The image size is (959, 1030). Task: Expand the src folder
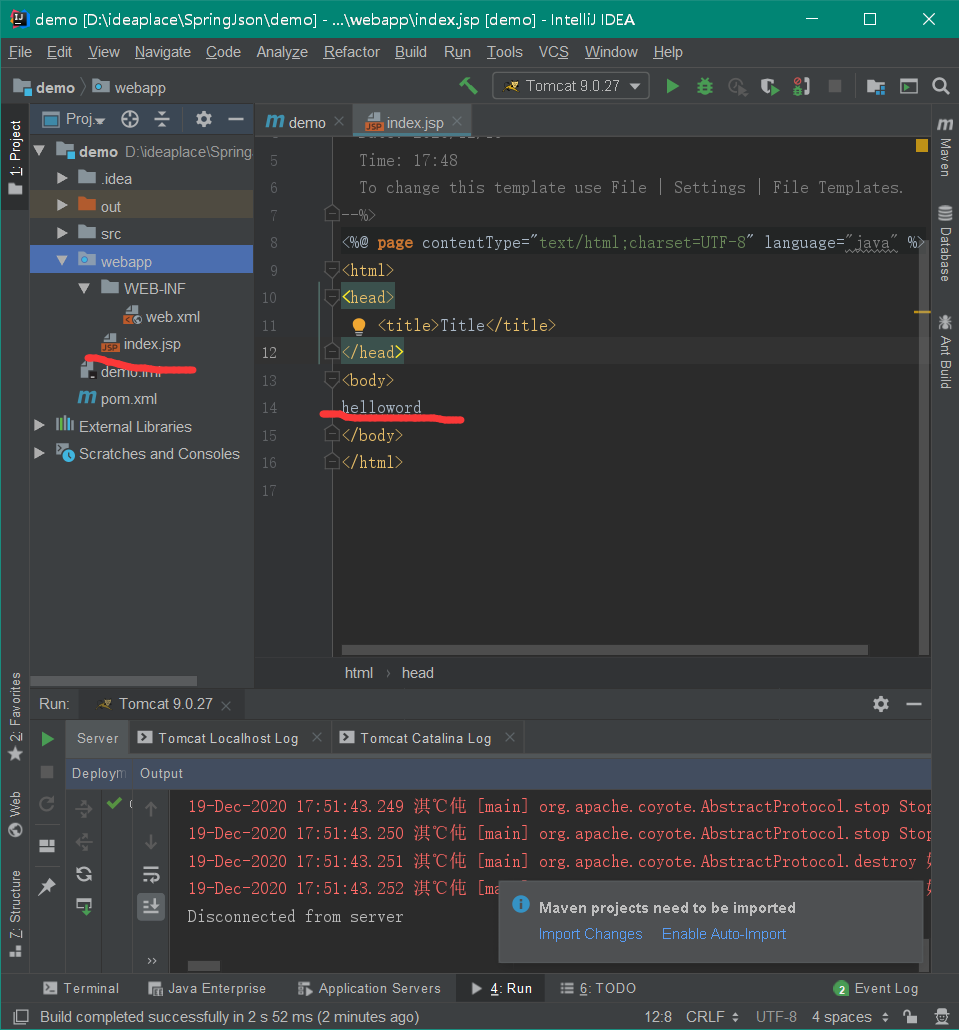(62, 233)
